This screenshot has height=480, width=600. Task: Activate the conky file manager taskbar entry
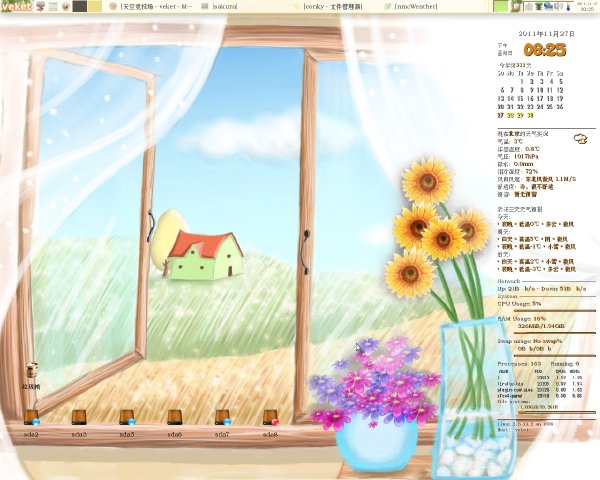pyautogui.click(x=328, y=7)
